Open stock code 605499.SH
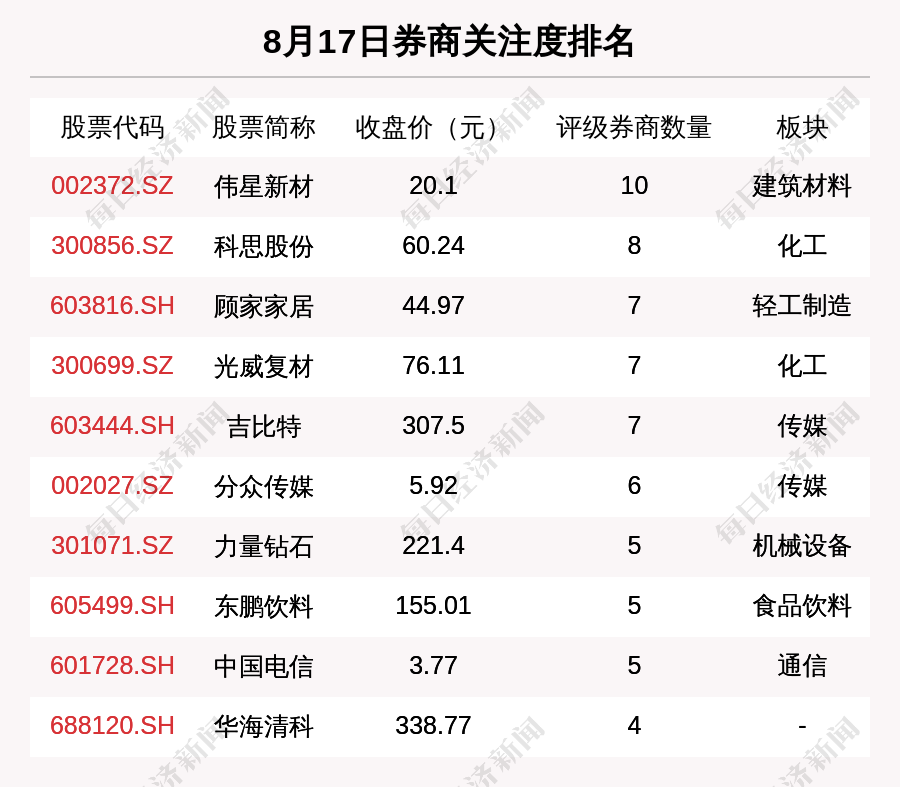This screenshot has height=787, width=900. point(112,606)
